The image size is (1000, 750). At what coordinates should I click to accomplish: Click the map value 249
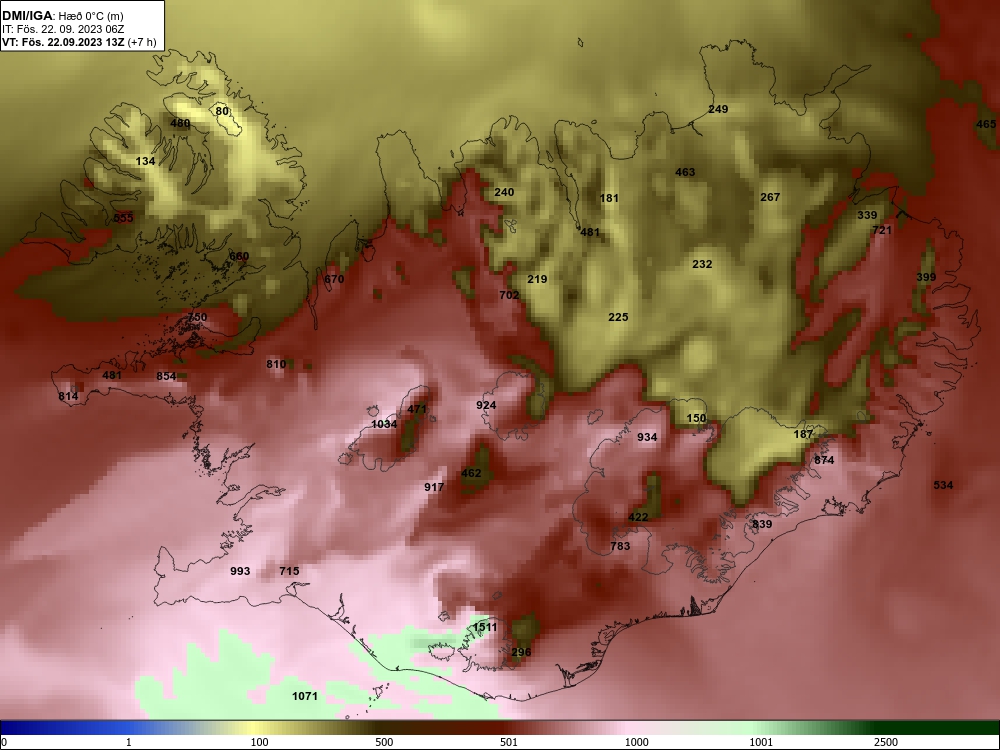tap(718, 110)
